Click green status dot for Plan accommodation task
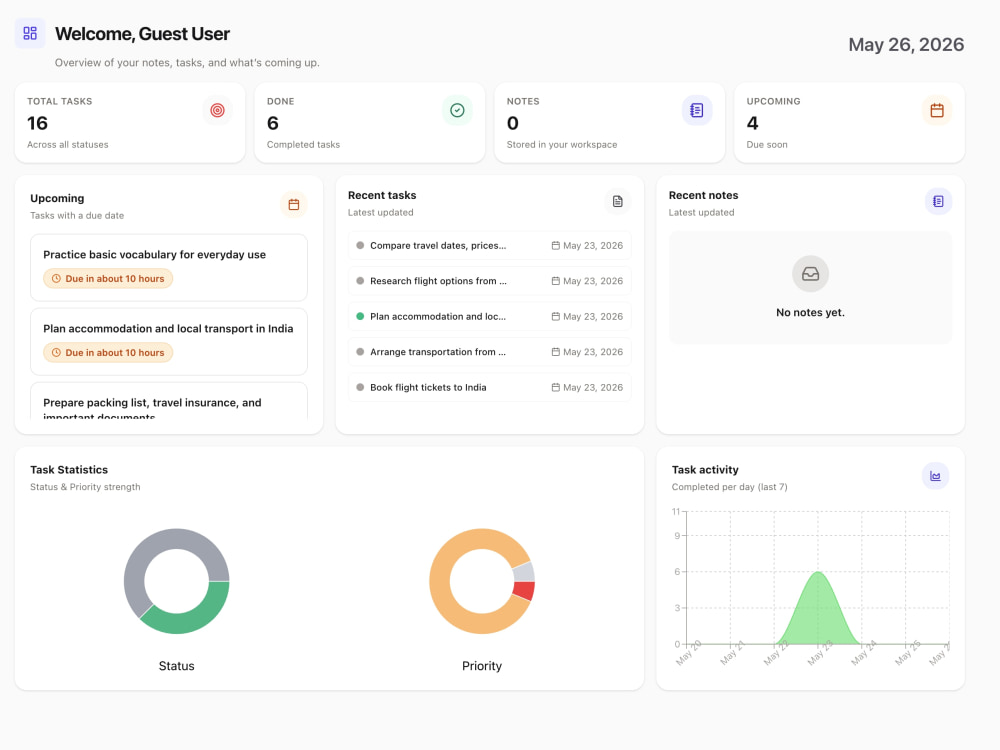The height and width of the screenshot is (750, 1000). pyautogui.click(x=360, y=316)
